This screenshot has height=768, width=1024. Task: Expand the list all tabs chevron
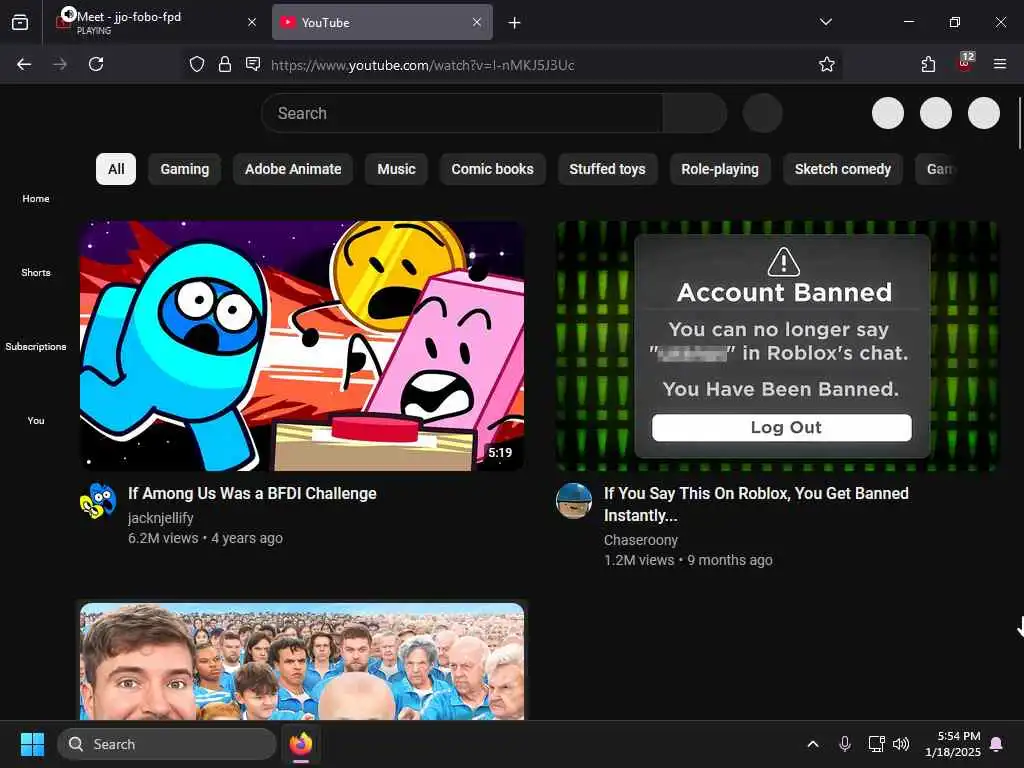pos(825,22)
